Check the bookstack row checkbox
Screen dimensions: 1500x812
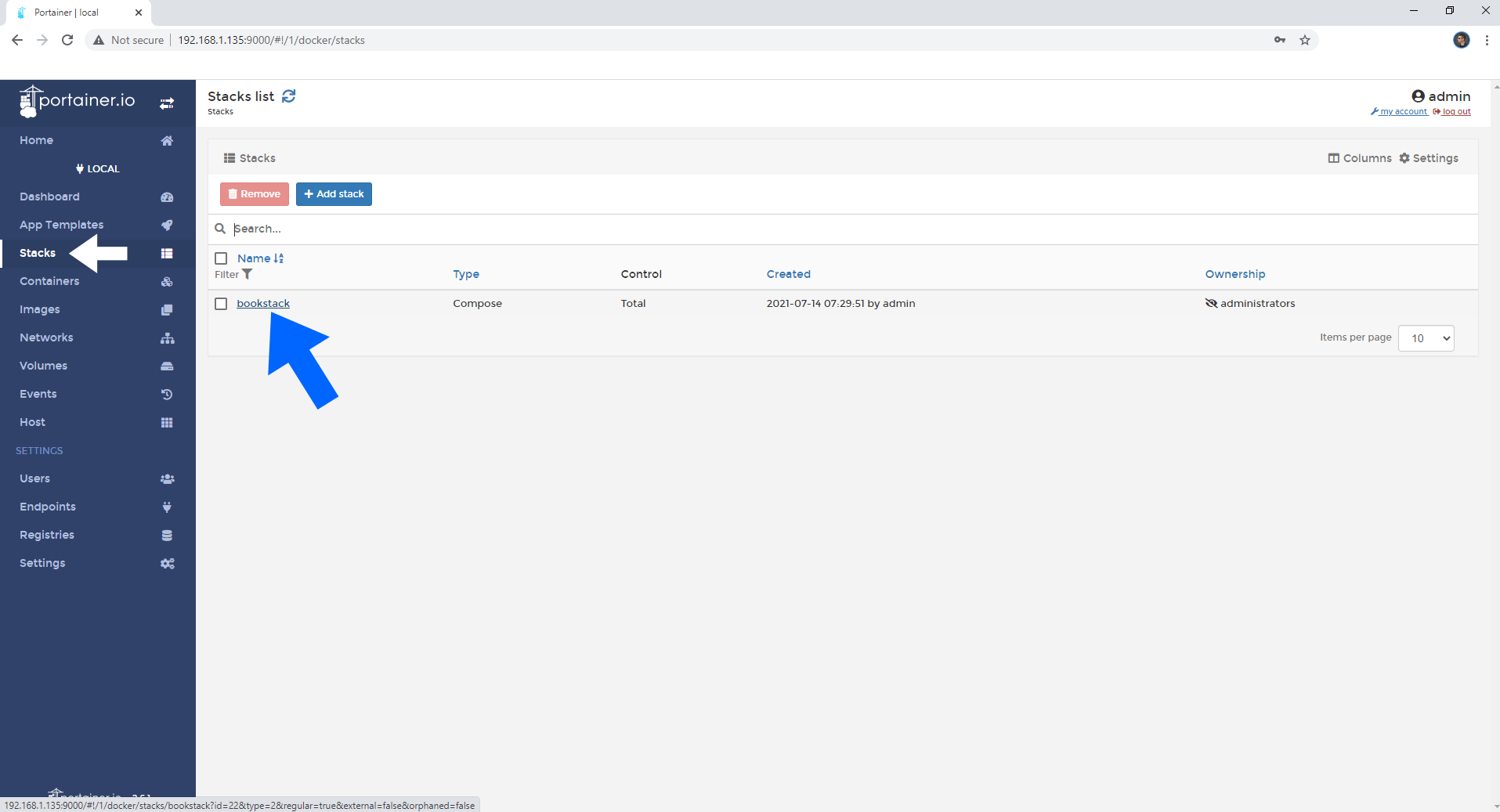pos(221,303)
